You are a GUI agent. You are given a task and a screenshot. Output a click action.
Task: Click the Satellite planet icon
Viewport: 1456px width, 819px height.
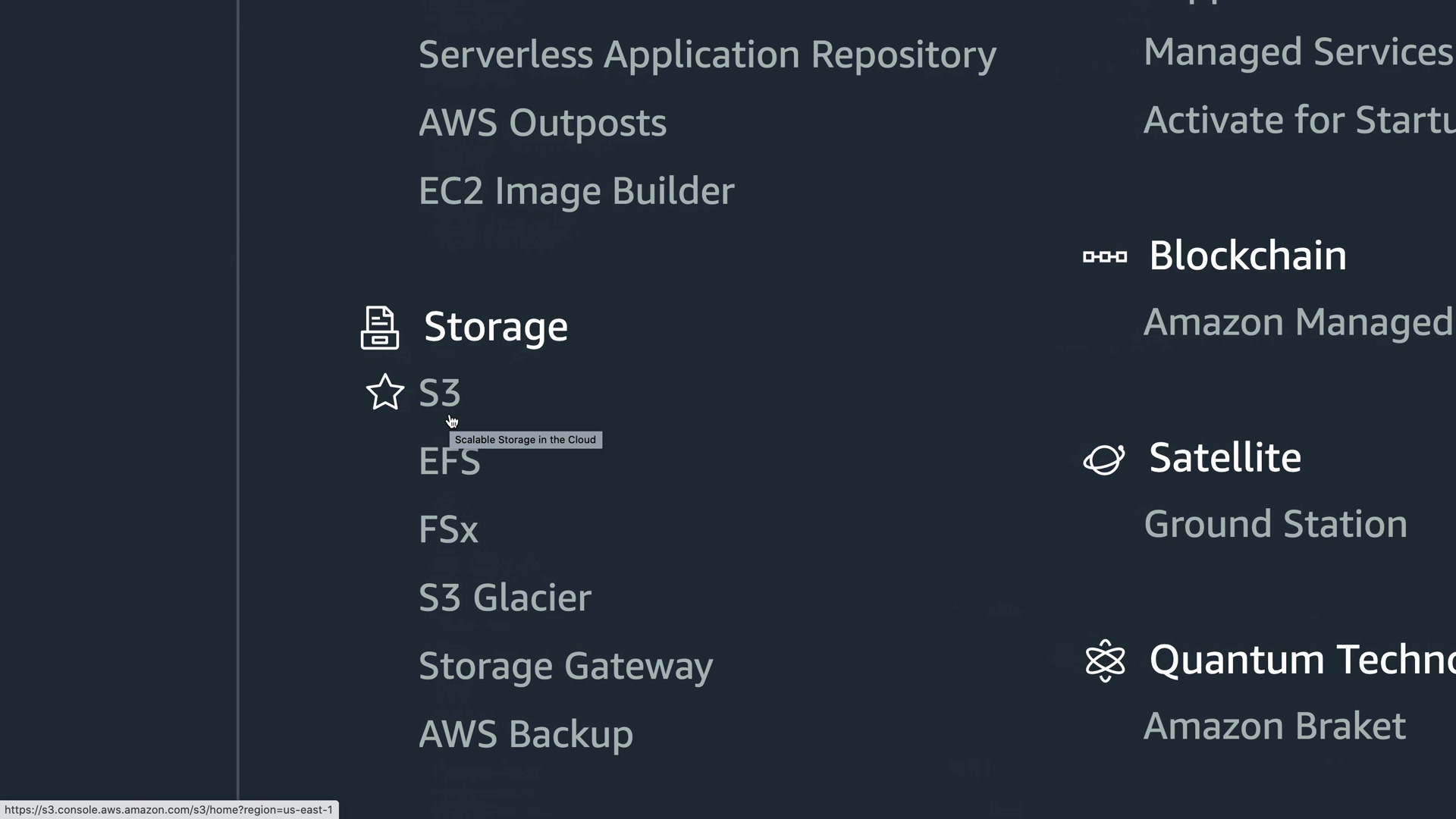1104,460
